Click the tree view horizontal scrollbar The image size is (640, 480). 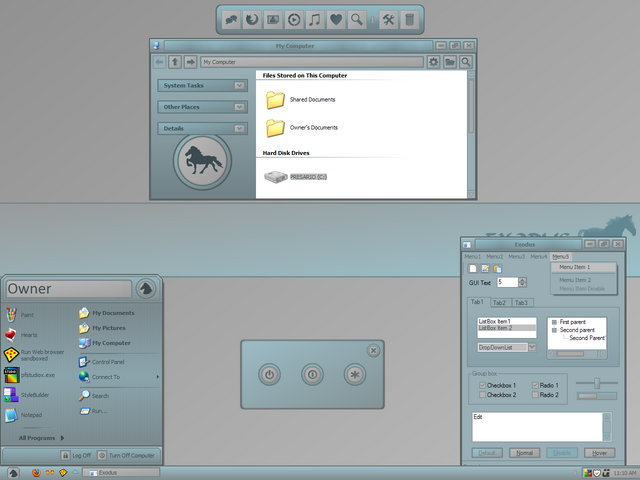(x=576, y=354)
